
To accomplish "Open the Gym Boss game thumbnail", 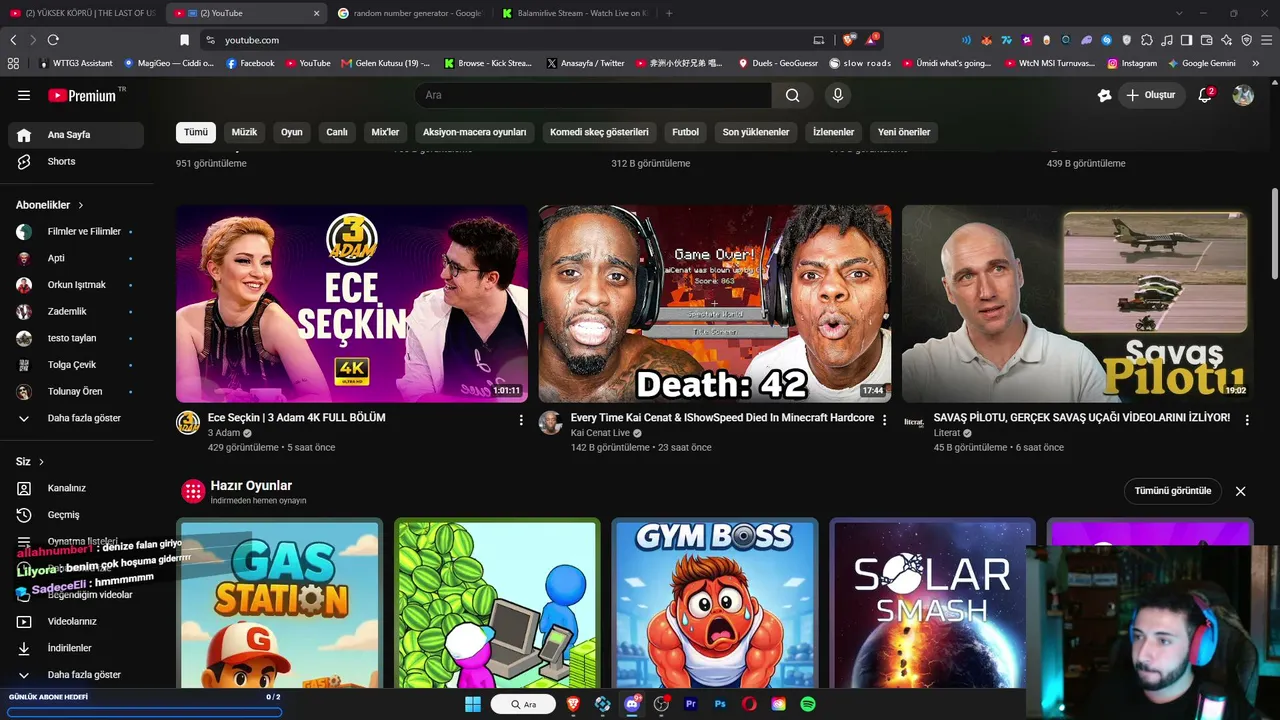I will click(715, 603).
